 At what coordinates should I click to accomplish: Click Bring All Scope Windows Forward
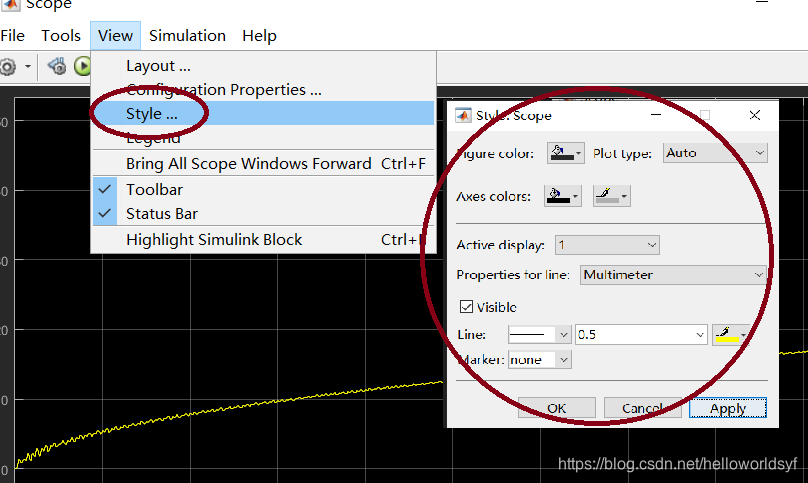263,163
